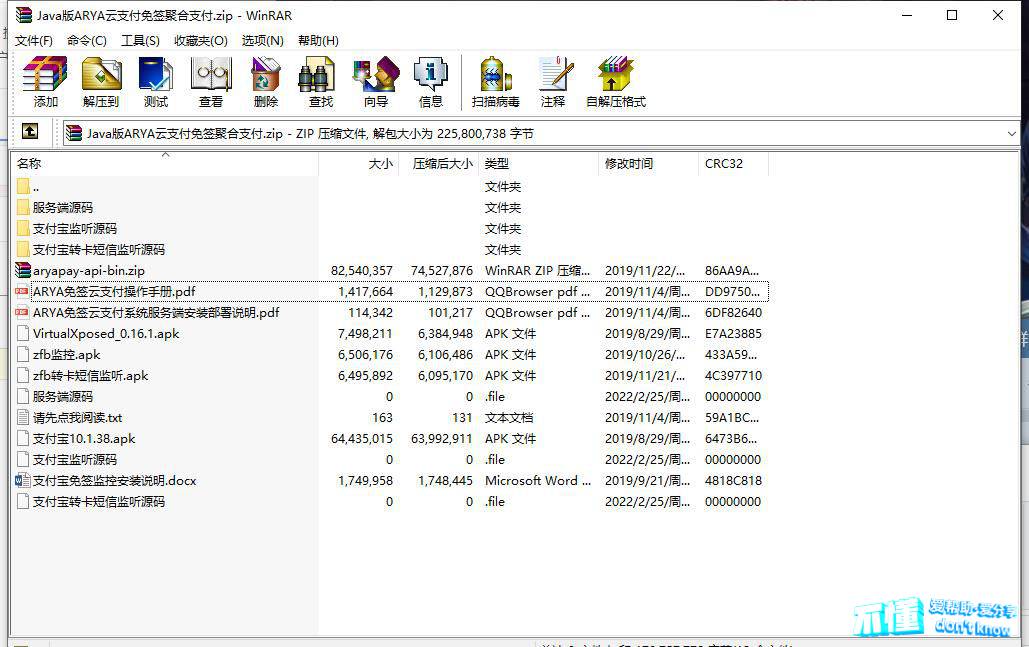
Task: Open the 收藏夹(O) menu
Action: pos(201,41)
